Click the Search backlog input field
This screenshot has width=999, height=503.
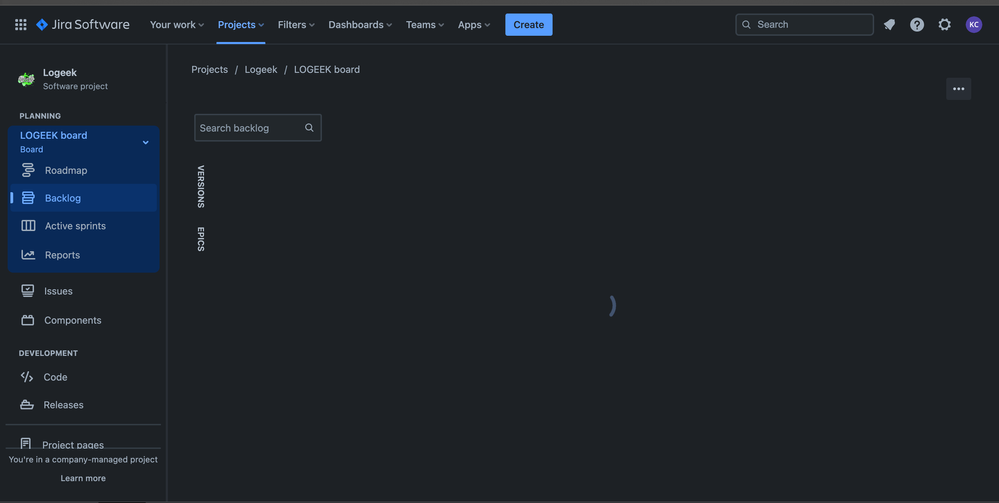click(248, 128)
